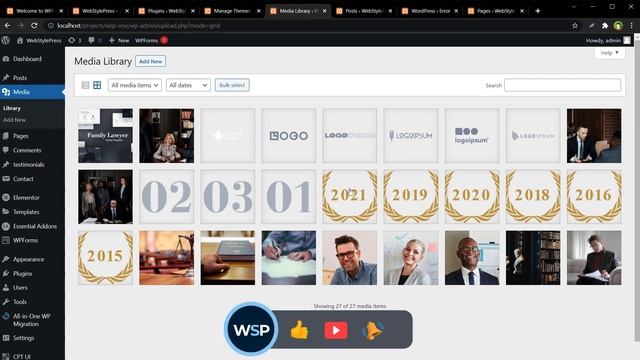Open All-in-One WP Migration in sidebar
Viewport: 640px width, 360px height.
coord(32,320)
